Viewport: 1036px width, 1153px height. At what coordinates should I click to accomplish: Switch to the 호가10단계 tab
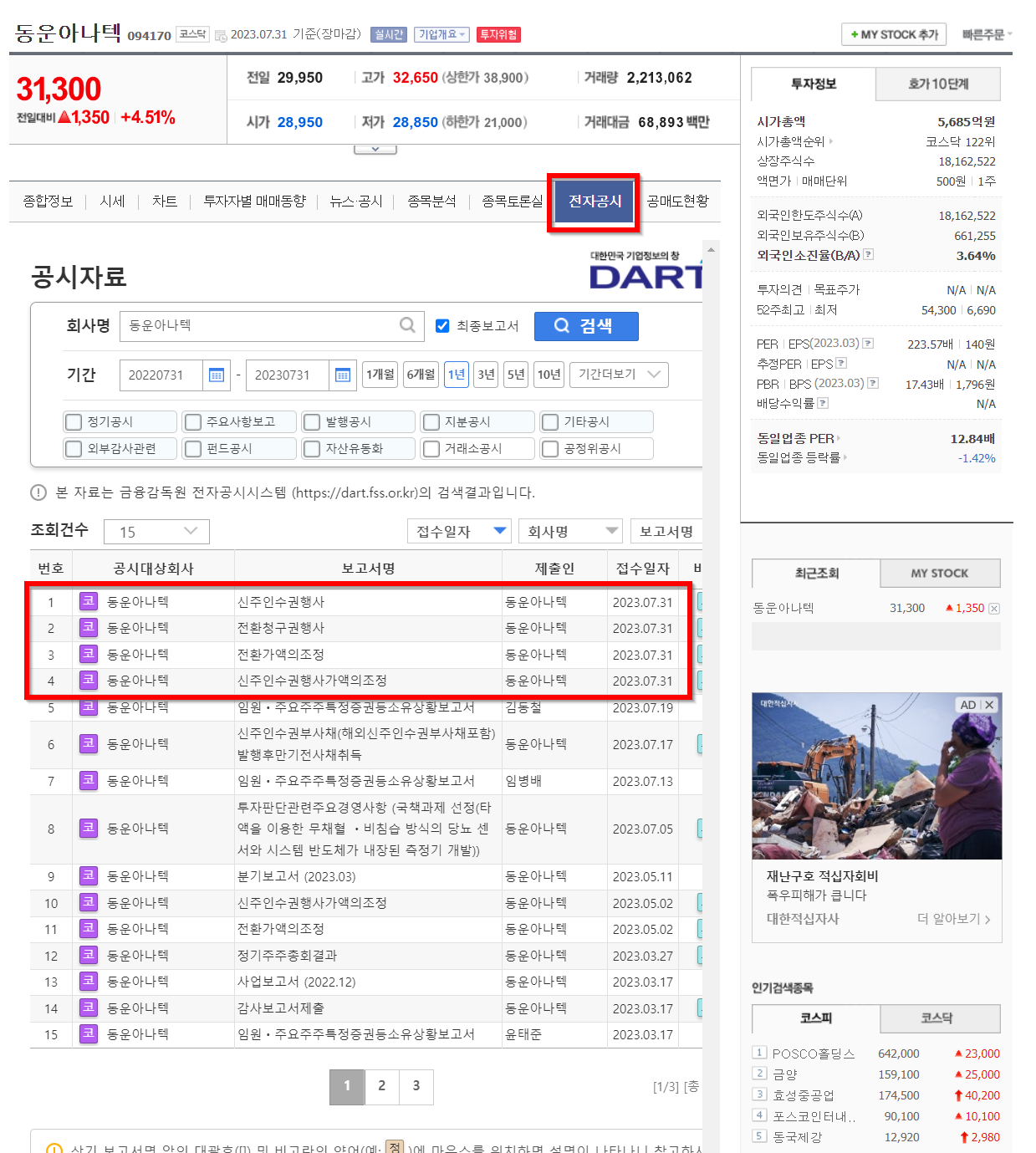(938, 84)
